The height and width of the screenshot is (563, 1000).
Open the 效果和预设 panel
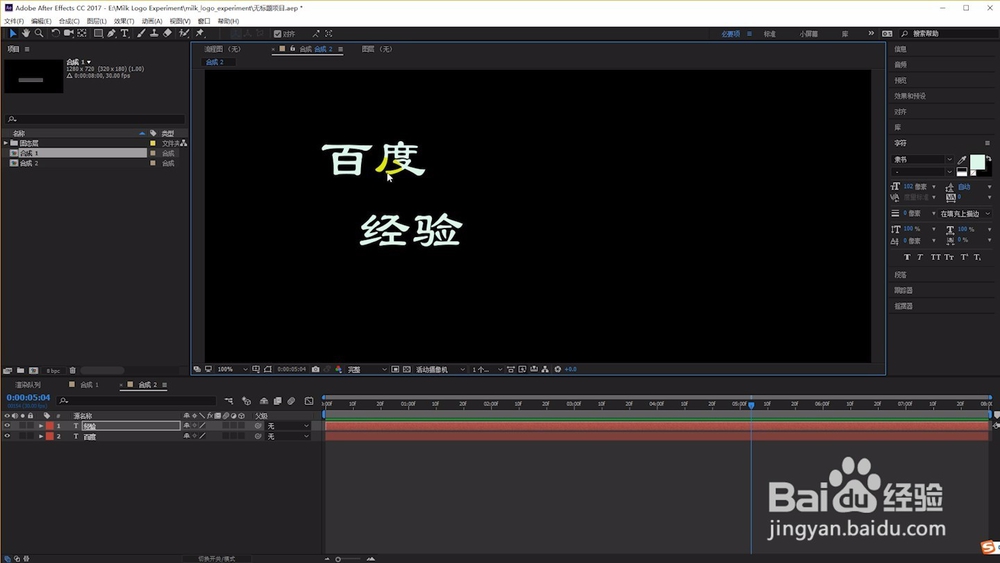pyautogui.click(x=910, y=96)
